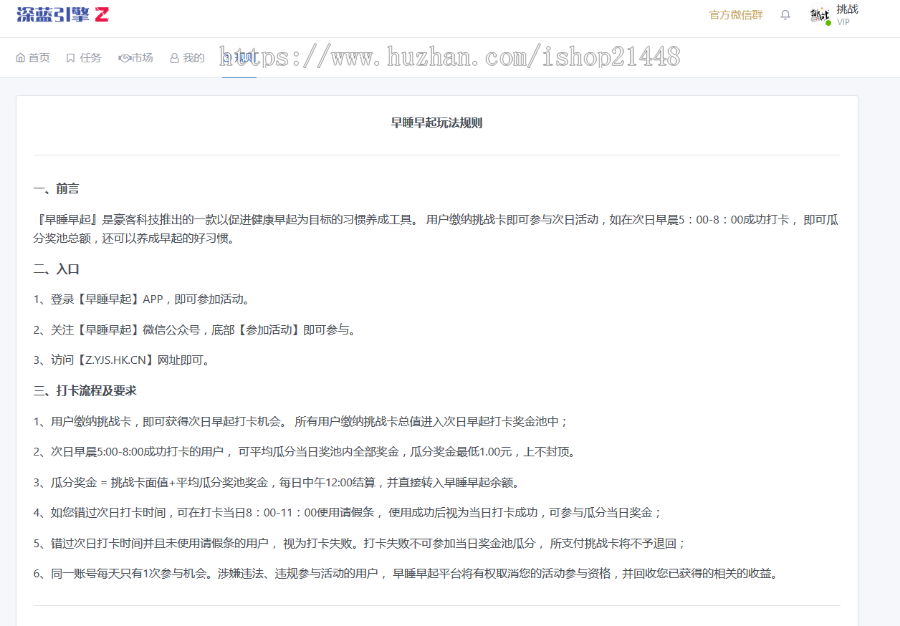Image resolution: width=900 pixels, height=626 pixels.
Task: Switch to the 任务 menu item
Action: click(88, 58)
